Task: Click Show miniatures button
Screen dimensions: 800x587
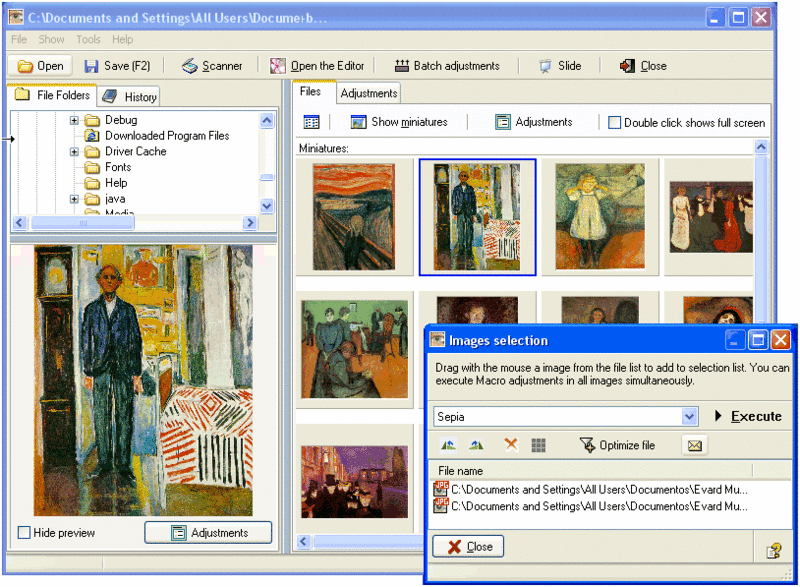Action: point(399,122)
